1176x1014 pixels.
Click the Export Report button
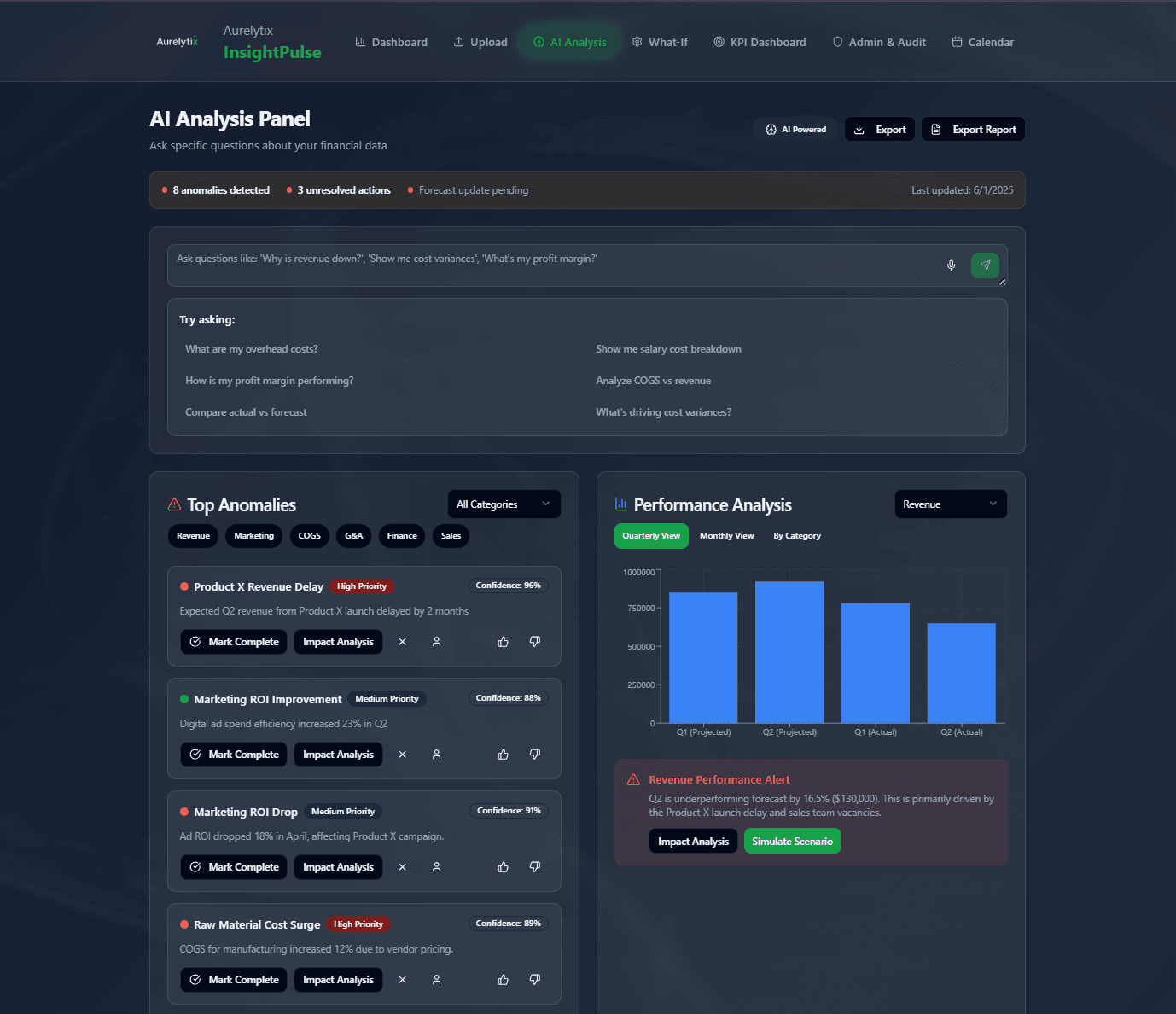point(972,129)
